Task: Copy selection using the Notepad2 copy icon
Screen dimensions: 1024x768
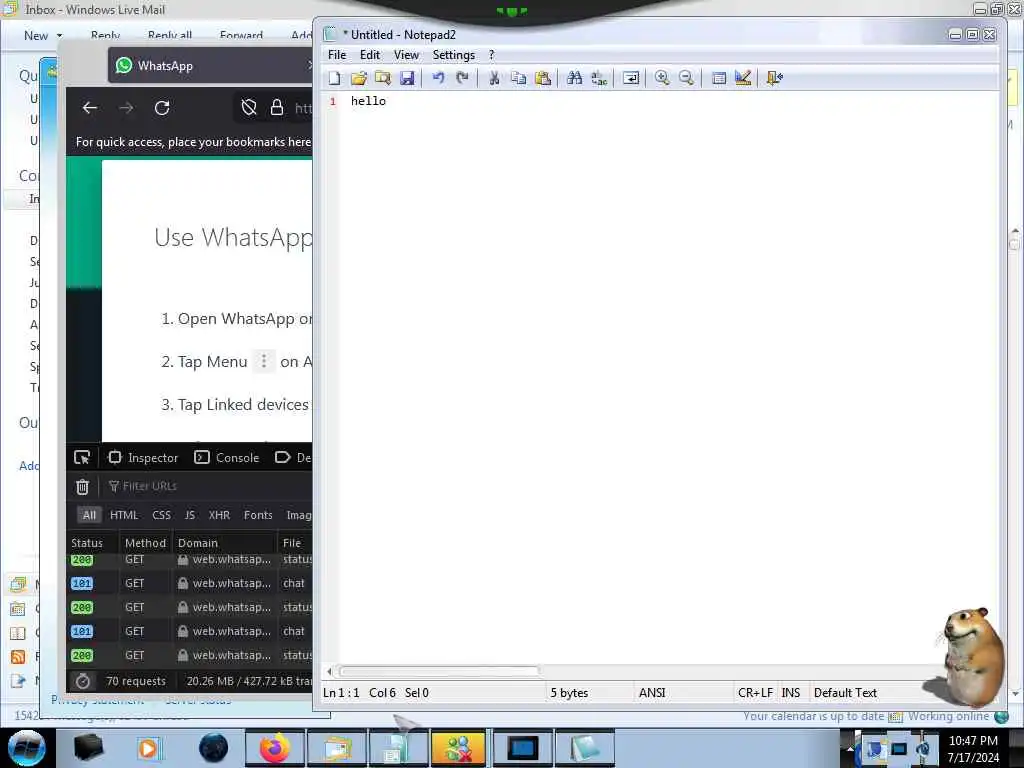Action: (x=519, y=78)
